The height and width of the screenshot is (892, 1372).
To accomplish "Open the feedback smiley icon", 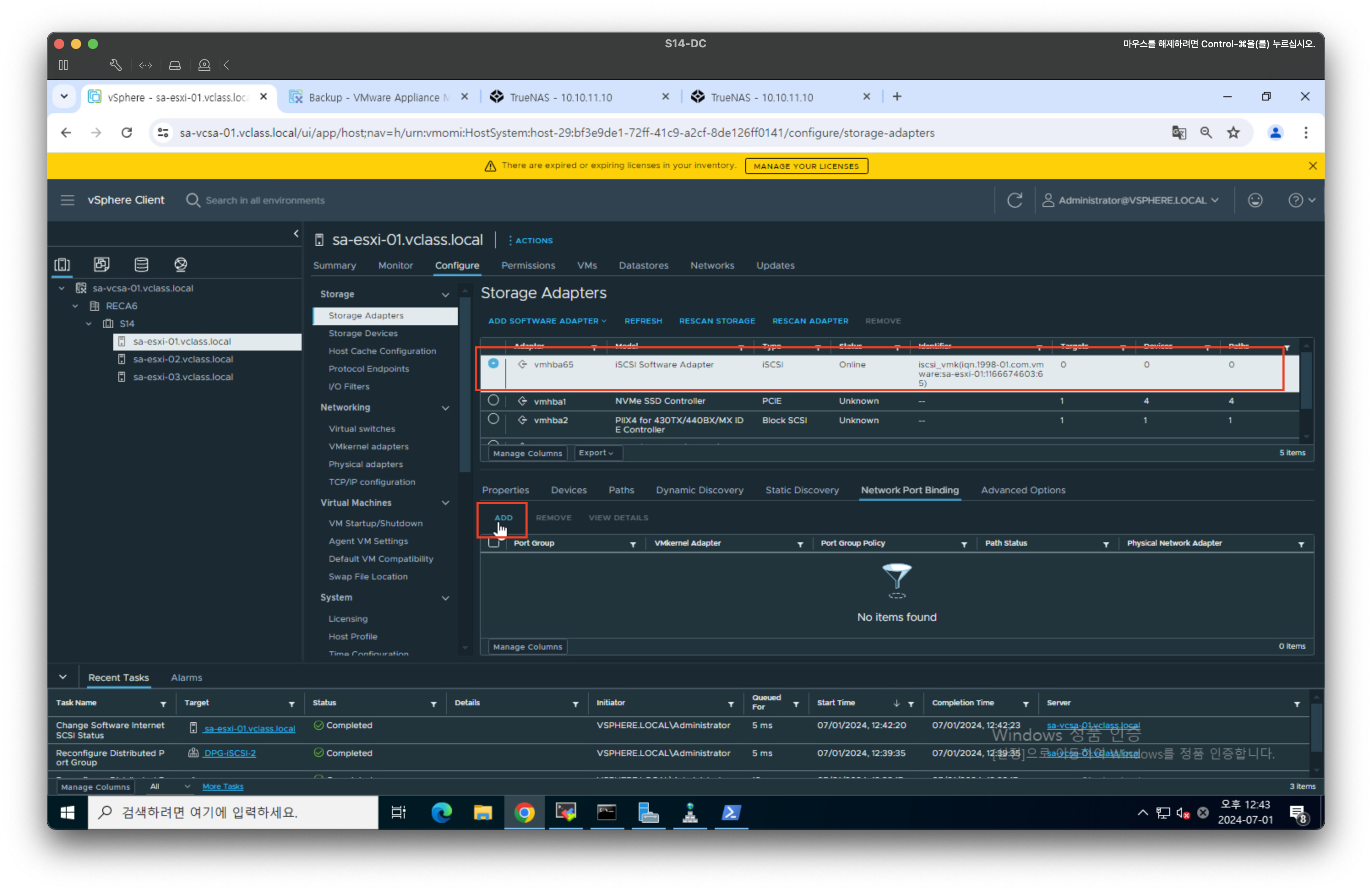I will [x=1255, y=200].
